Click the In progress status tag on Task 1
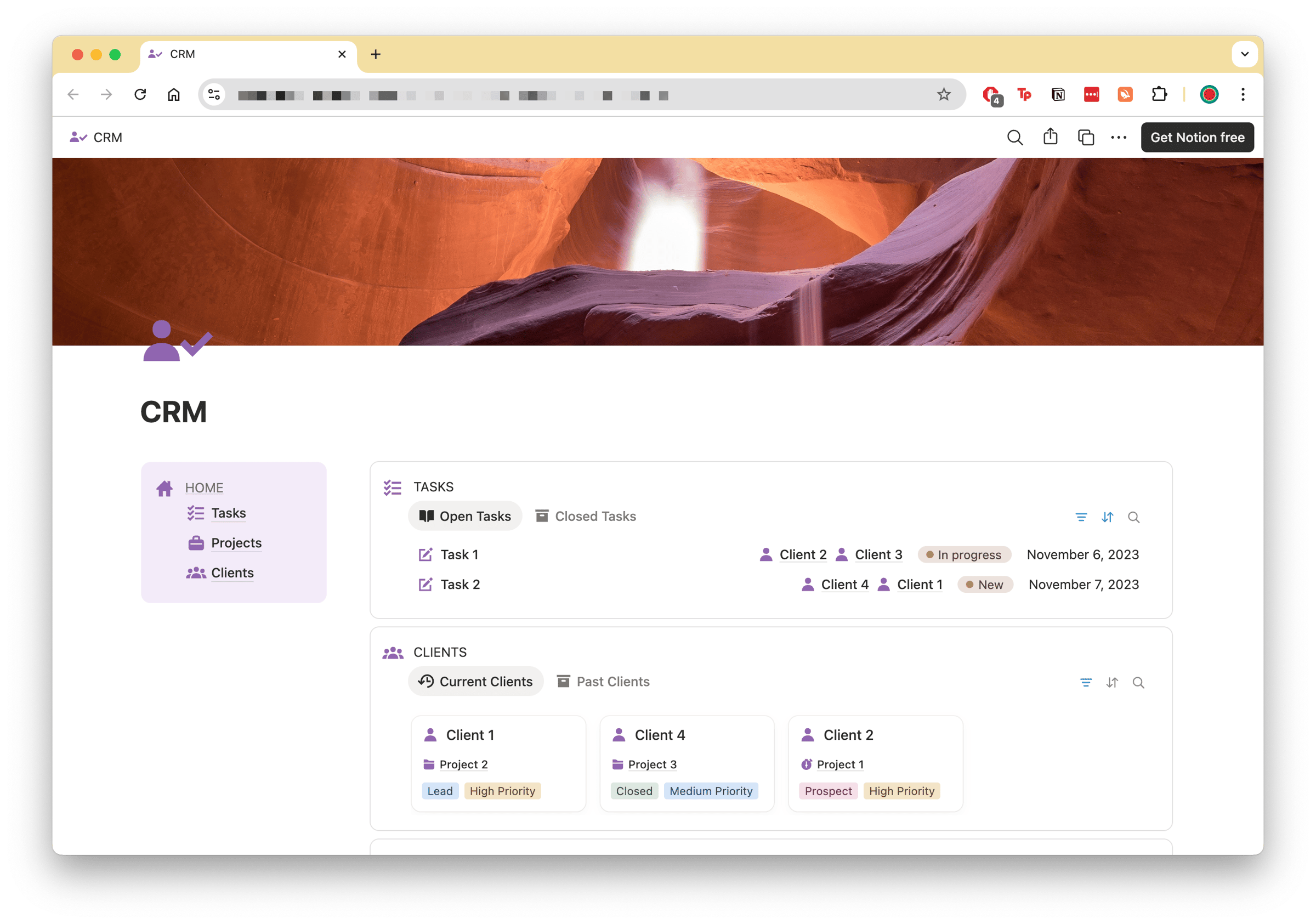1316x924 pixels. click(964, 554)
